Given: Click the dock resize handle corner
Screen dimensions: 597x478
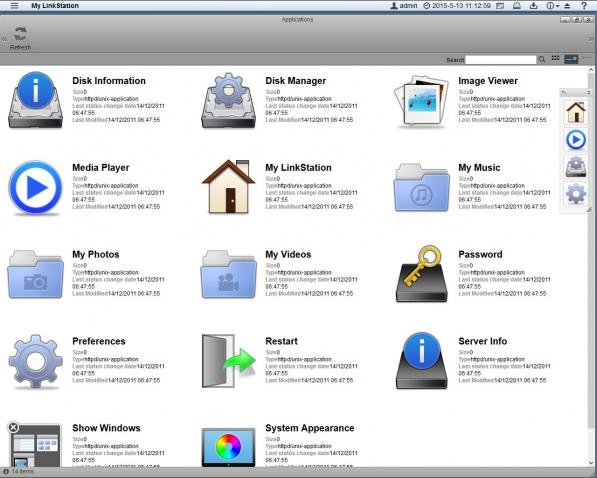Looking at the screenshot, I should [x=589, y=210].
